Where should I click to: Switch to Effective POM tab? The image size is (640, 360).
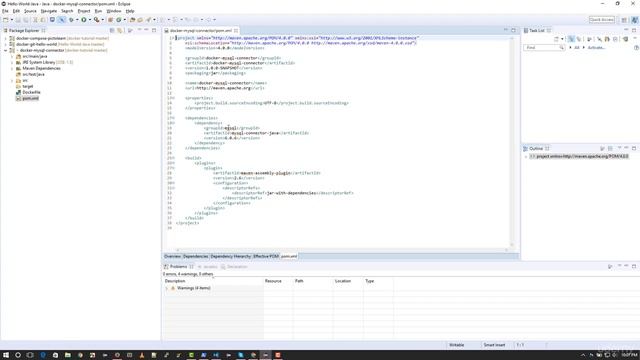tap(266, 256)
